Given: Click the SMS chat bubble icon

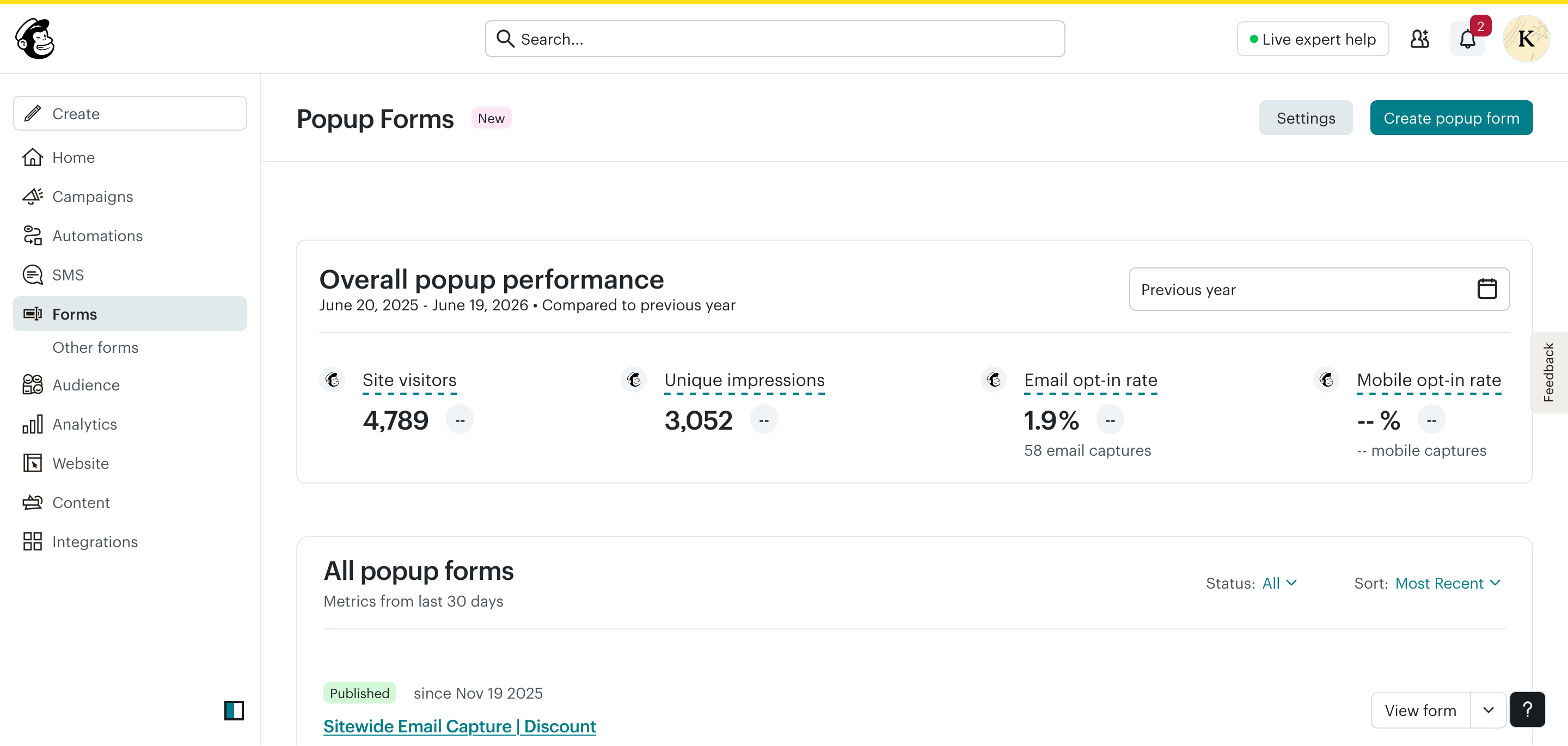Looking at the screenshot, I should click(32, 274).
